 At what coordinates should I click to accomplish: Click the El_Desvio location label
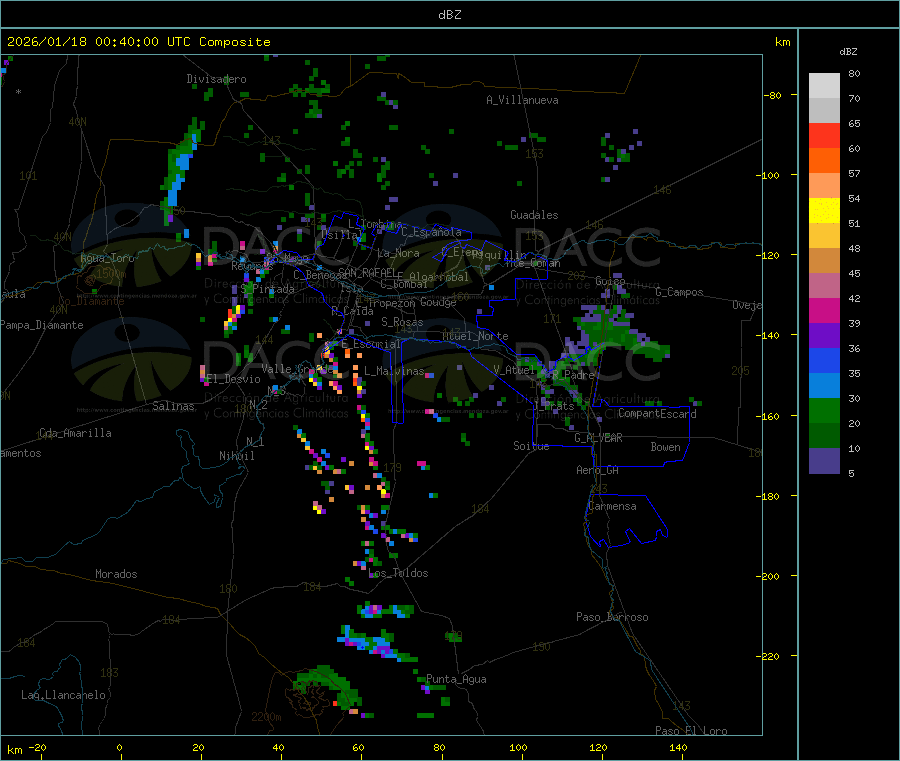(234, 379)
